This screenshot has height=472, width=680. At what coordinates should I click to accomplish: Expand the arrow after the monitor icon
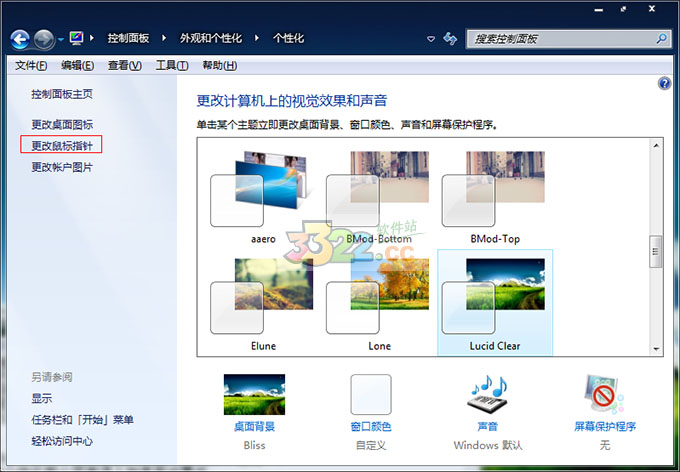[x=92, y=38]
